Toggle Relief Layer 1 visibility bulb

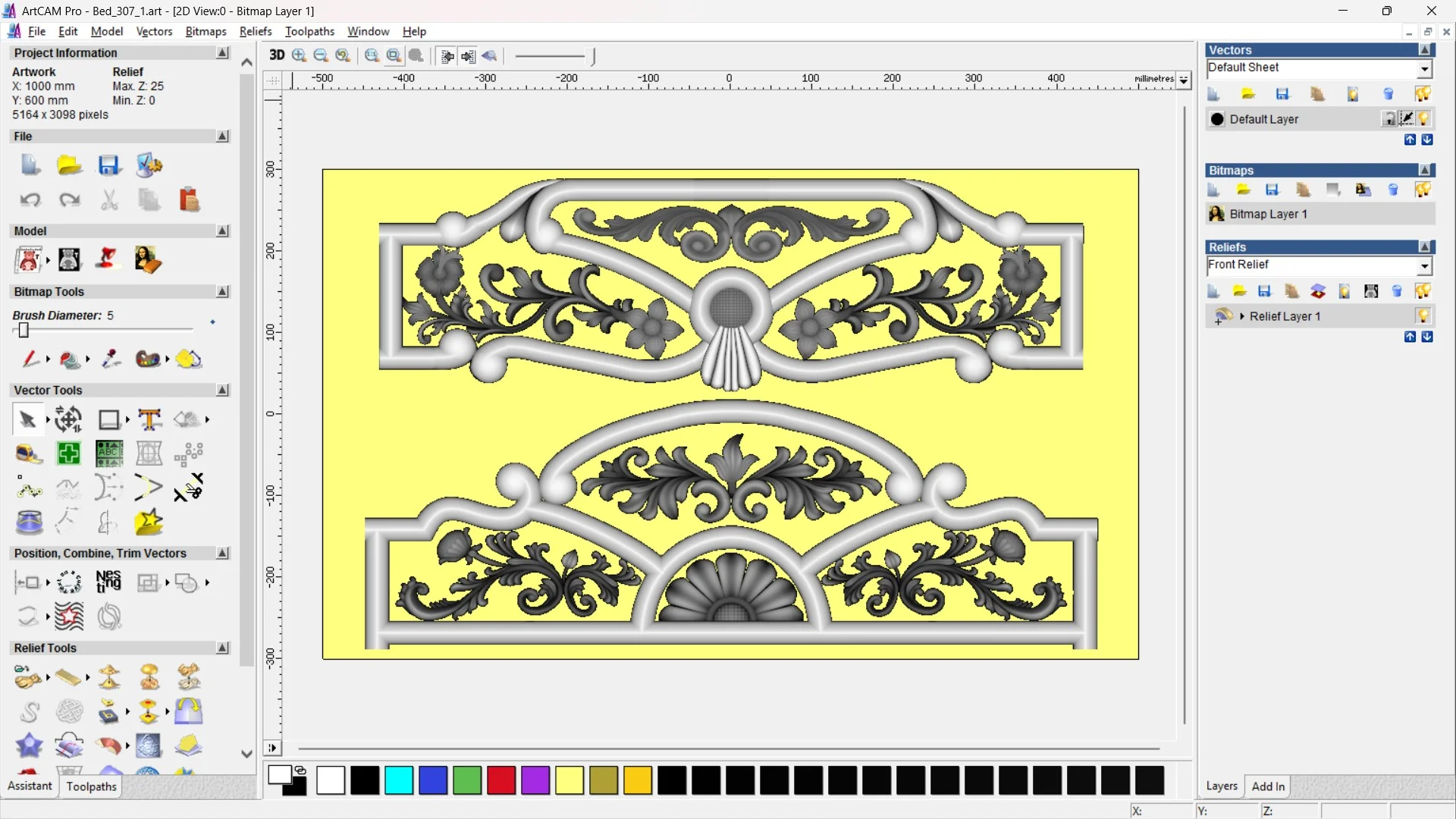pos(1423,316)
